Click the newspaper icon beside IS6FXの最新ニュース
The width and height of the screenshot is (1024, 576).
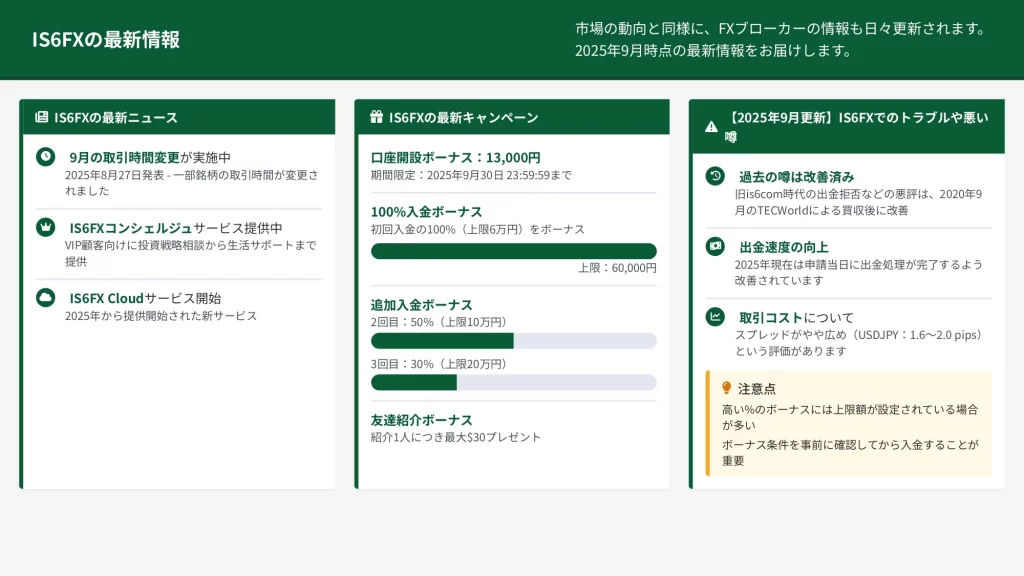tap(41, 117)
